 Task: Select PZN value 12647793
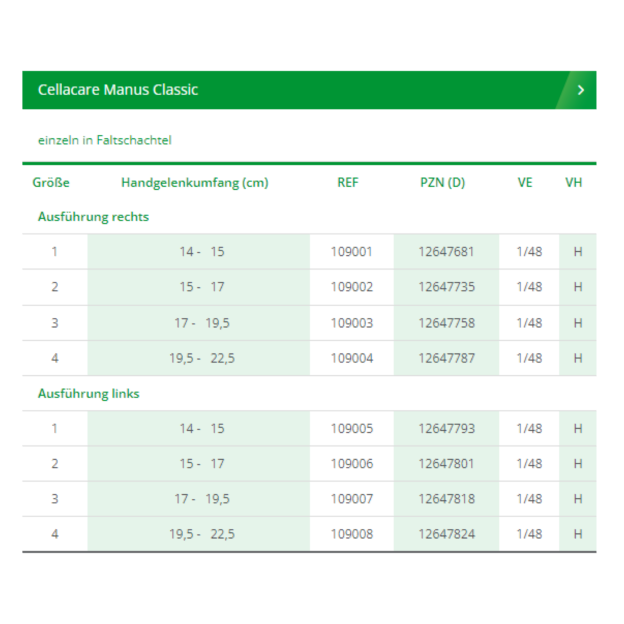[x=447, y=429]
